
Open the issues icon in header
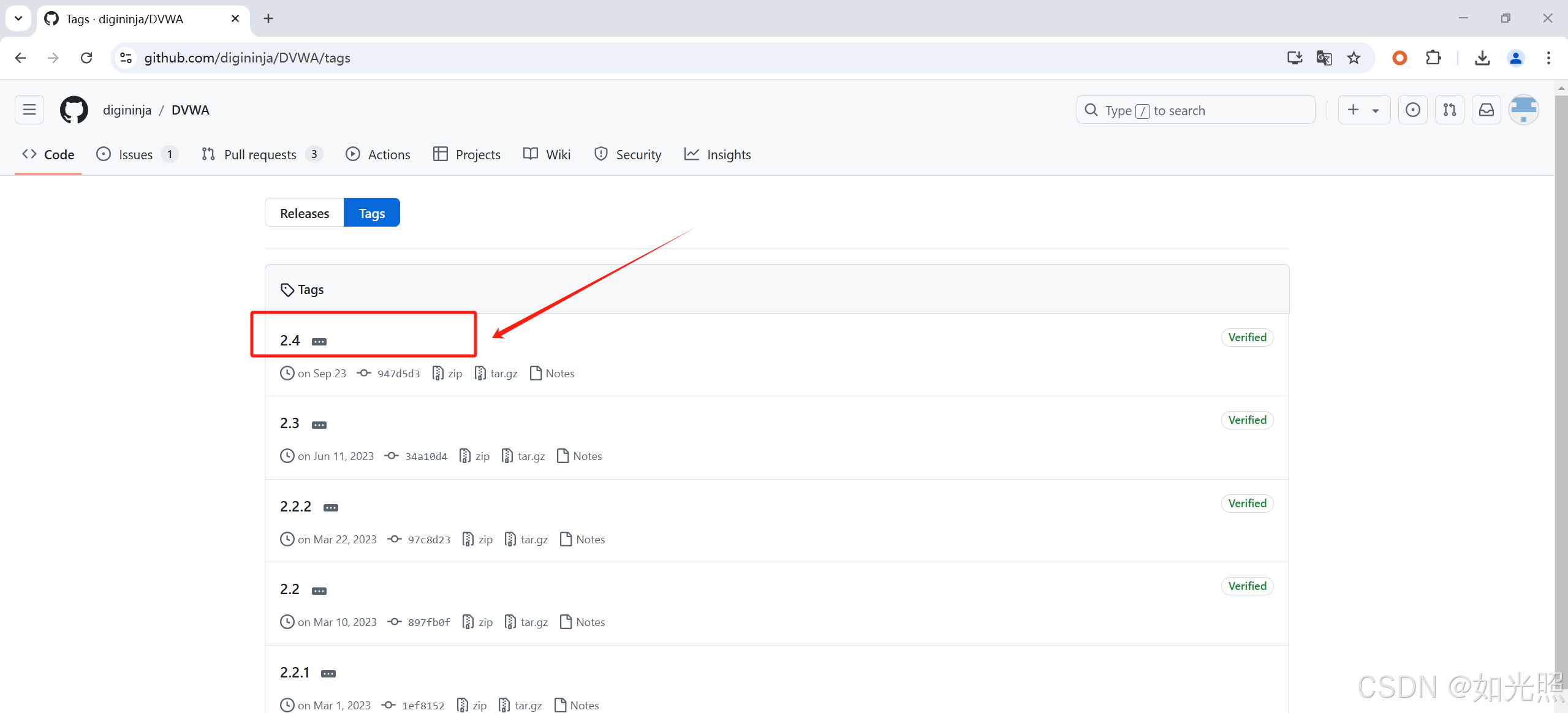tap(1412, 110)
